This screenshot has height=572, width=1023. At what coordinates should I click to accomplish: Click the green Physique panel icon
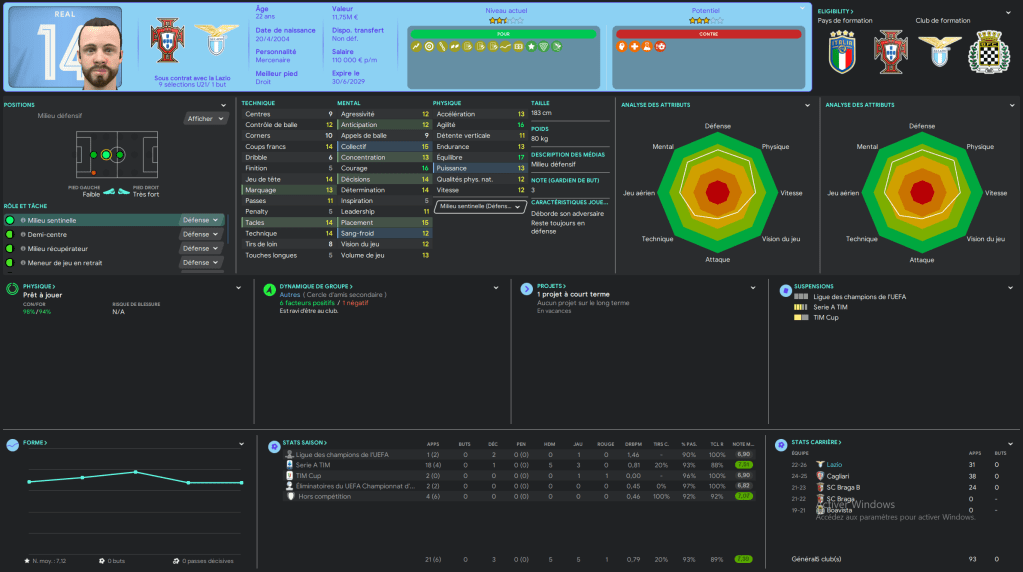11,289
